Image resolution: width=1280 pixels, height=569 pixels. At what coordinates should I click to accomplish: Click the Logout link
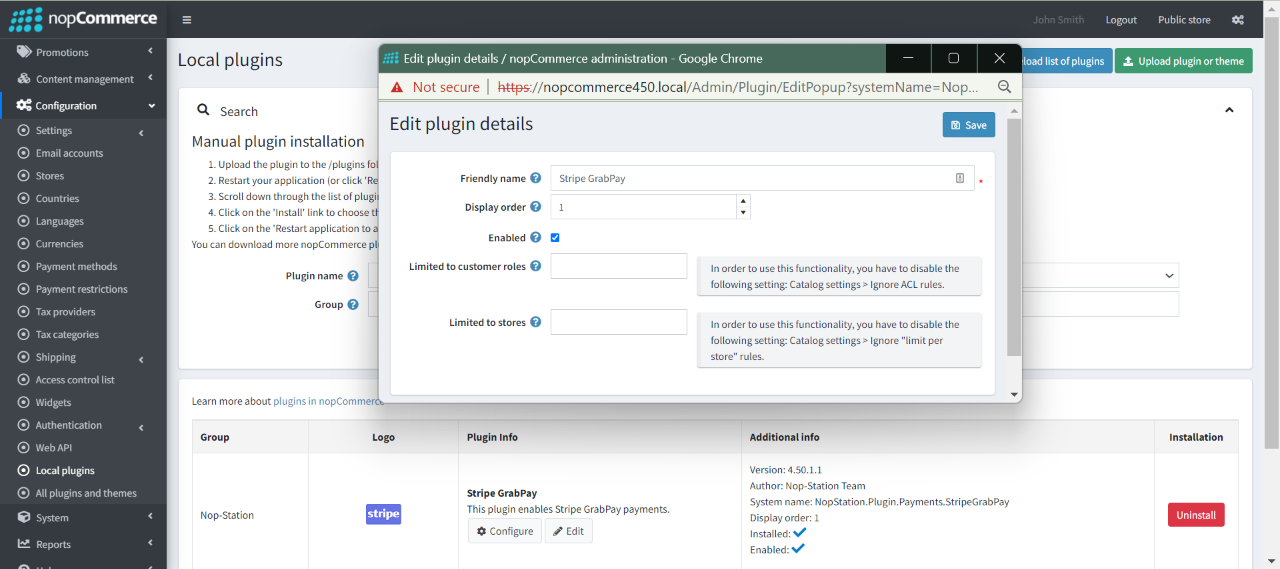[1121, 20]
